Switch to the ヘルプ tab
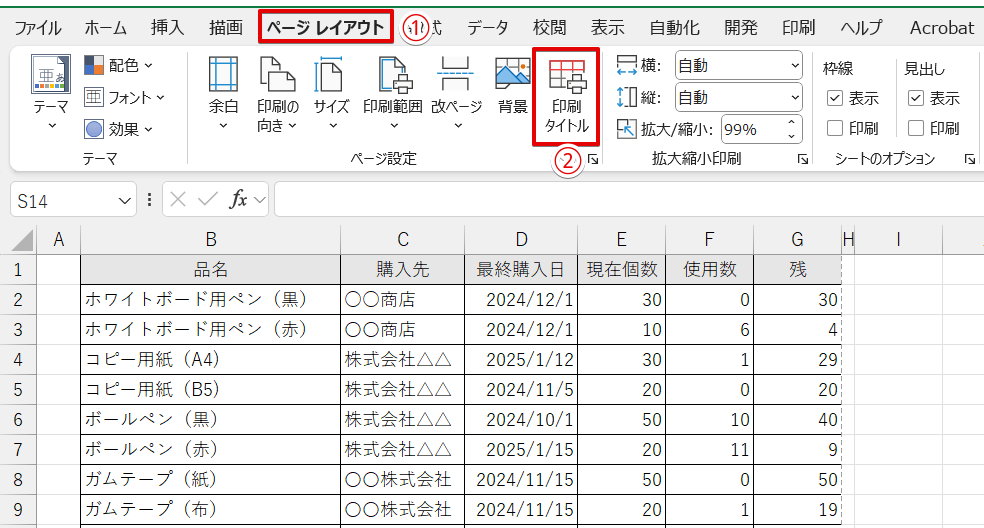This screenshot has width=984, height=528. pos(862,28)
